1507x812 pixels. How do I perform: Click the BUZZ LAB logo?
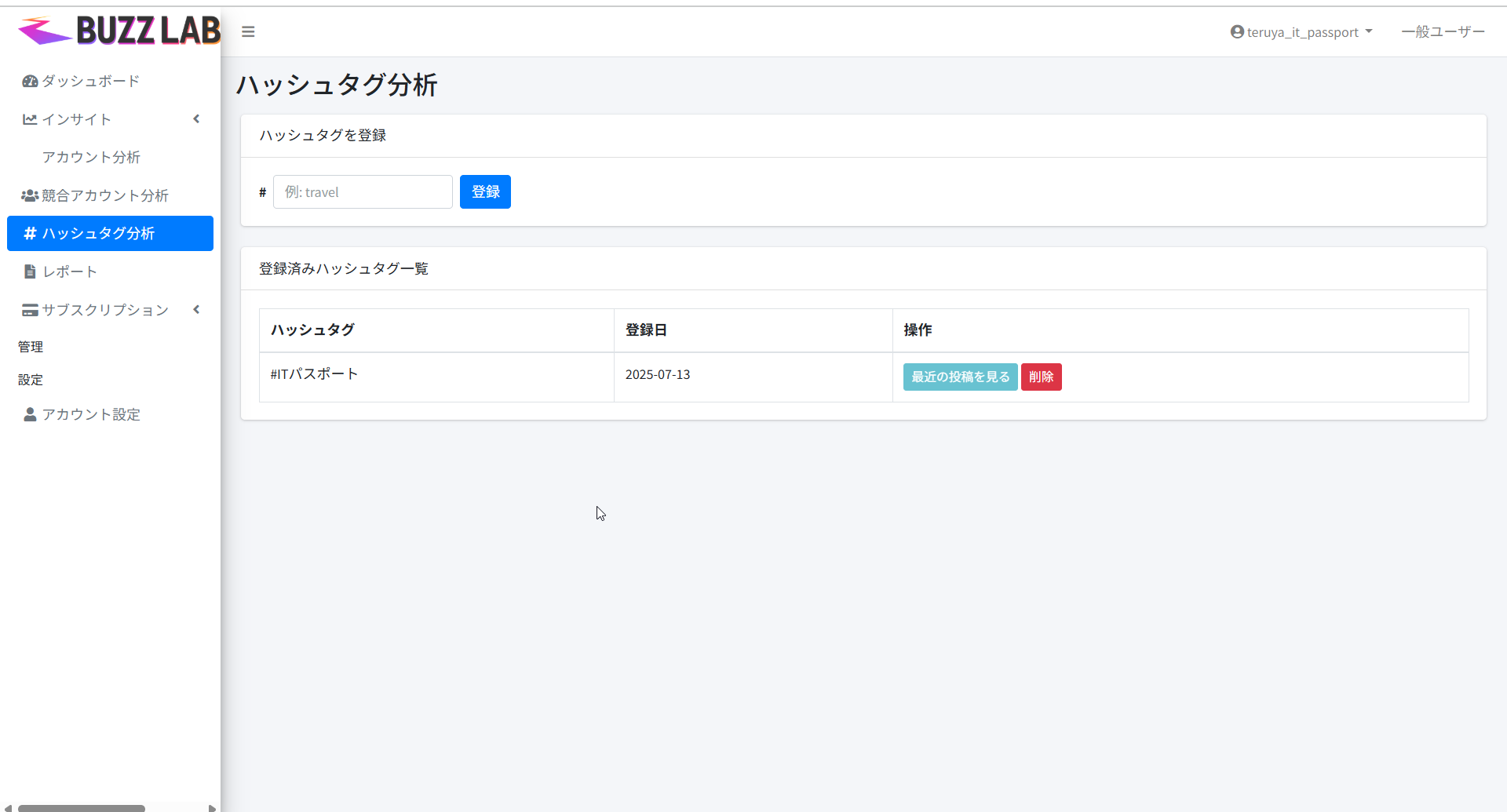[x=119, y=31]
